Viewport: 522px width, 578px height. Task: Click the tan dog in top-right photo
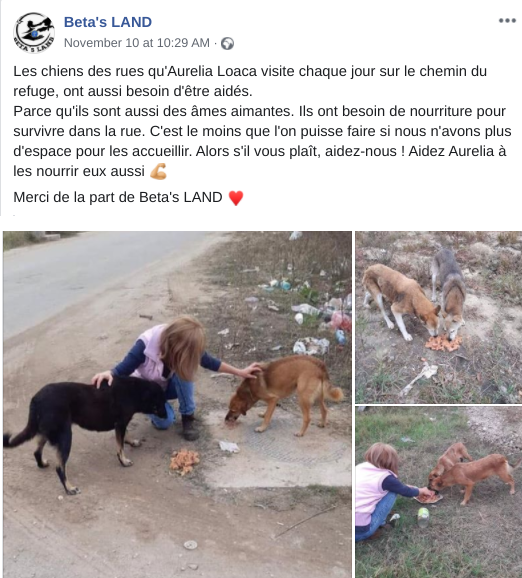click(401, 300)
